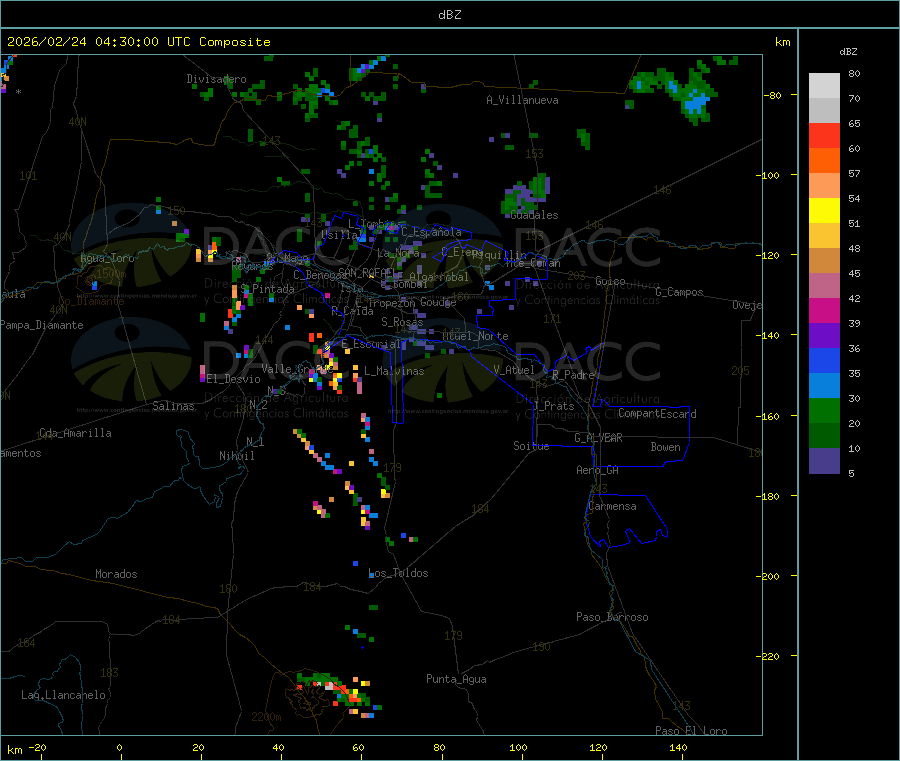Screen dimensions: 900x761
Task: Click the 'Punta_Agua' map label
Action: (x=456, y=679)
